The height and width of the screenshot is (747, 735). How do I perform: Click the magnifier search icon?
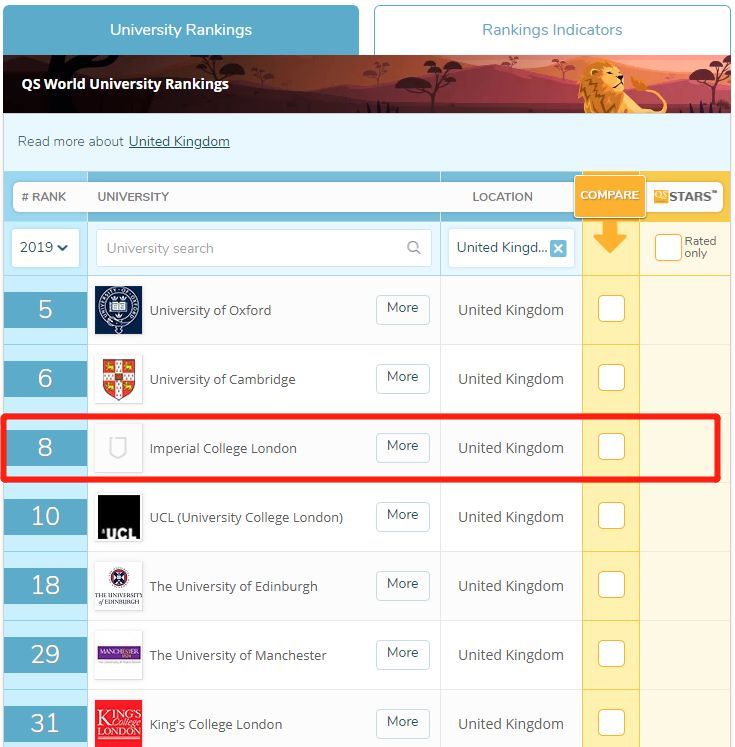coord(413,247)
